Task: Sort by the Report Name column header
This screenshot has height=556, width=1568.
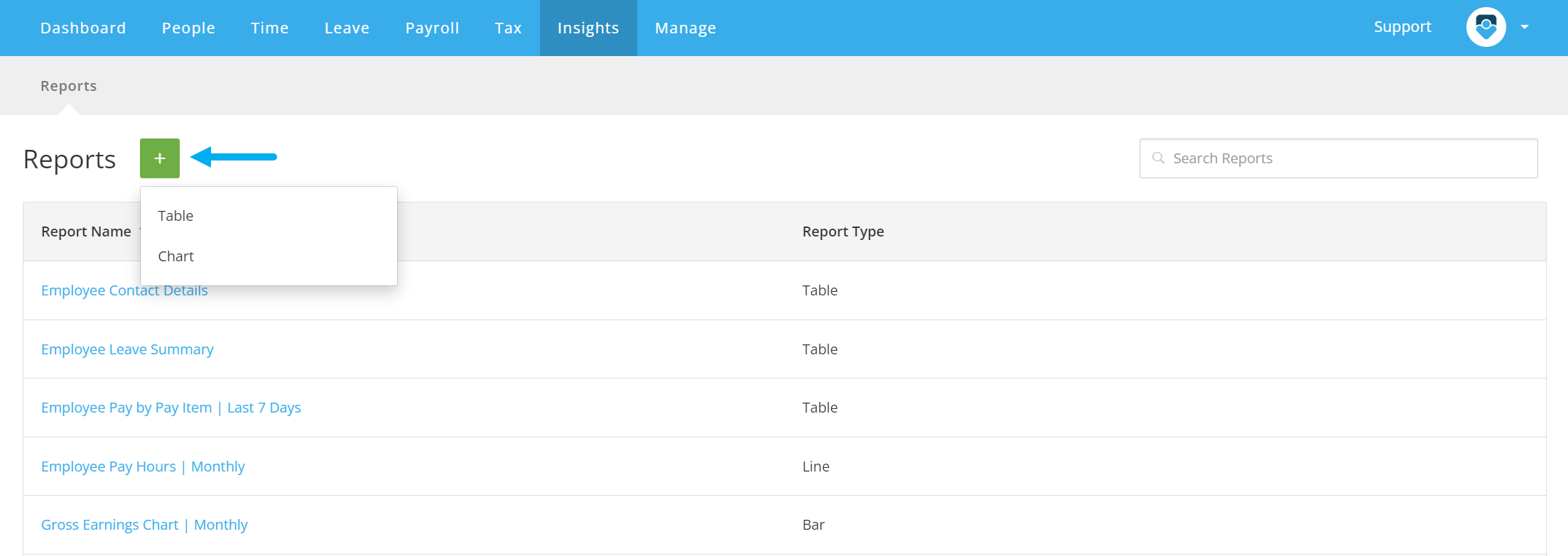Action: coord(86,231)
